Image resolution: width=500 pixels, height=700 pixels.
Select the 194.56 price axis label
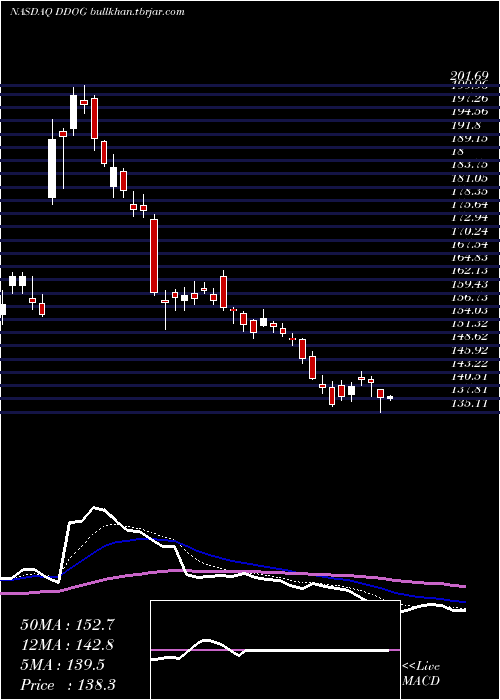469,112
